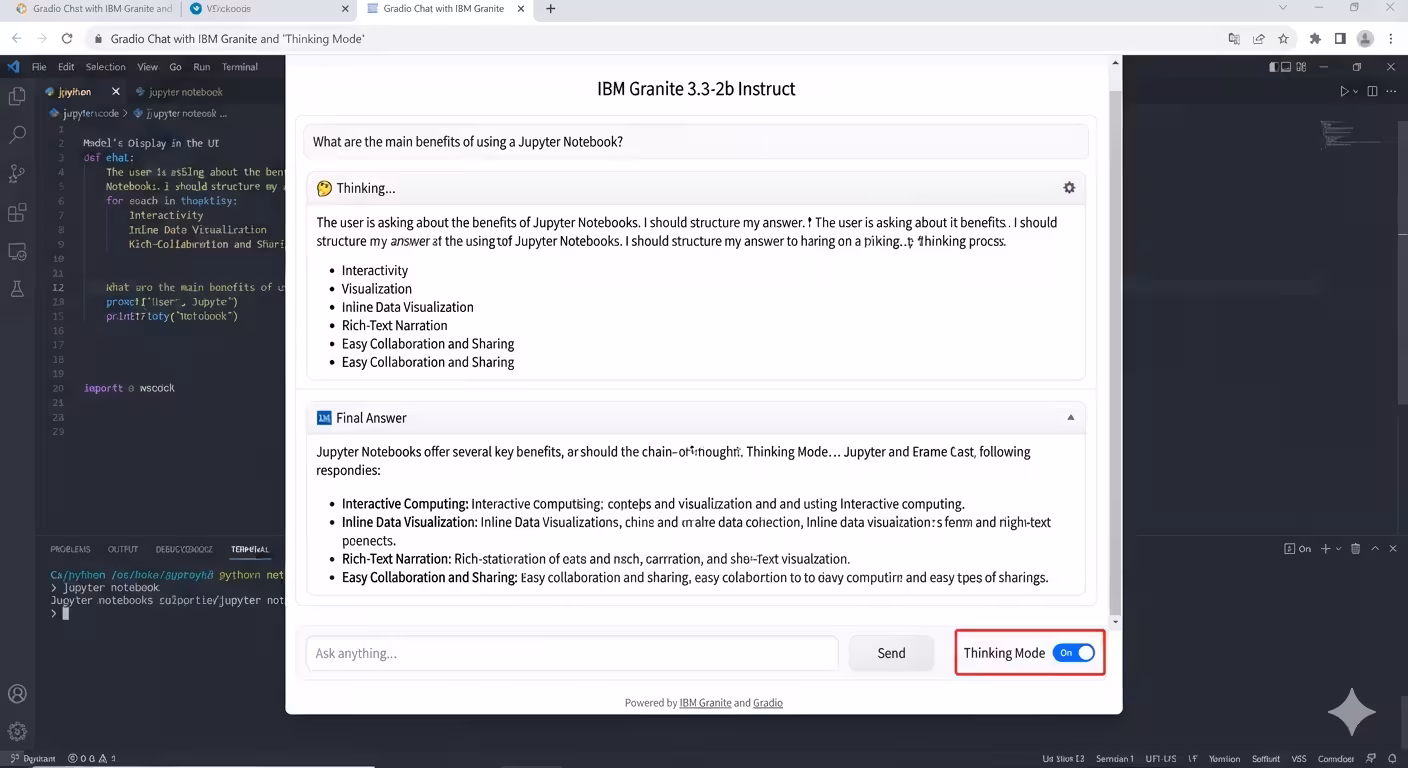Switch to the OUTPUT panel tab
The image size is (1408, 768).
pos(123,549)
